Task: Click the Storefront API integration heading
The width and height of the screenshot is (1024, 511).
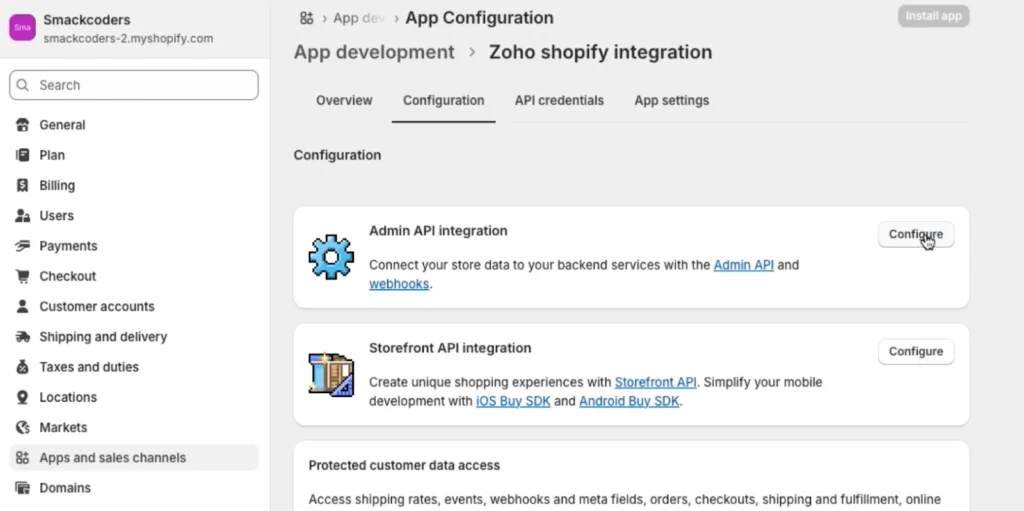Action: click(x=450, y=348)
